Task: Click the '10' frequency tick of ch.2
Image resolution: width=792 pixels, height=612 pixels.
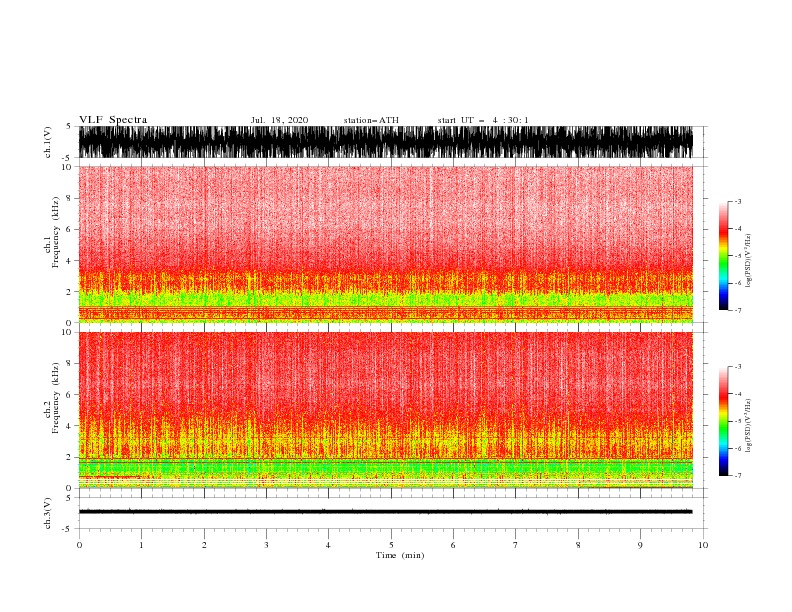Action: [66, 332]
